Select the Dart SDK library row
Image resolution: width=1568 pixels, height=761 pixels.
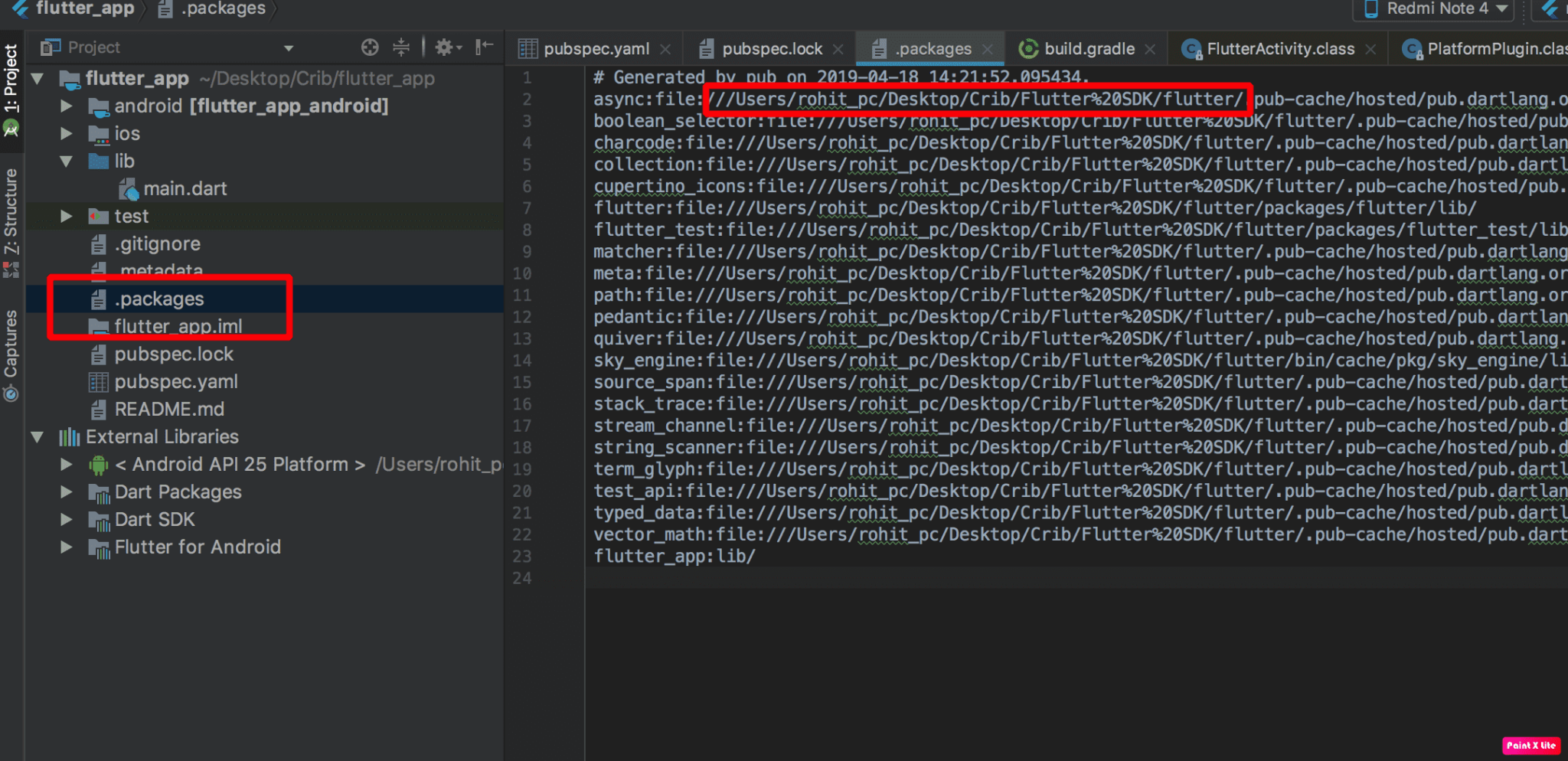click(x=265, y=519)
